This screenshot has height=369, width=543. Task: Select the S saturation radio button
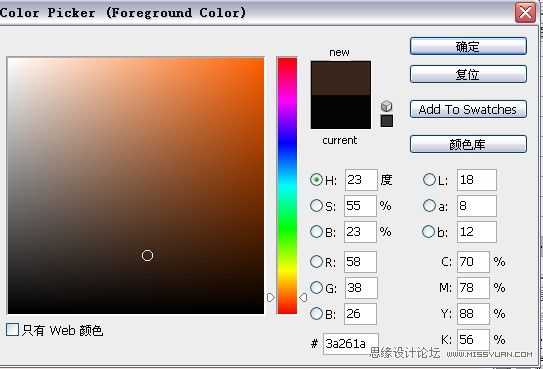coord(317,205)
